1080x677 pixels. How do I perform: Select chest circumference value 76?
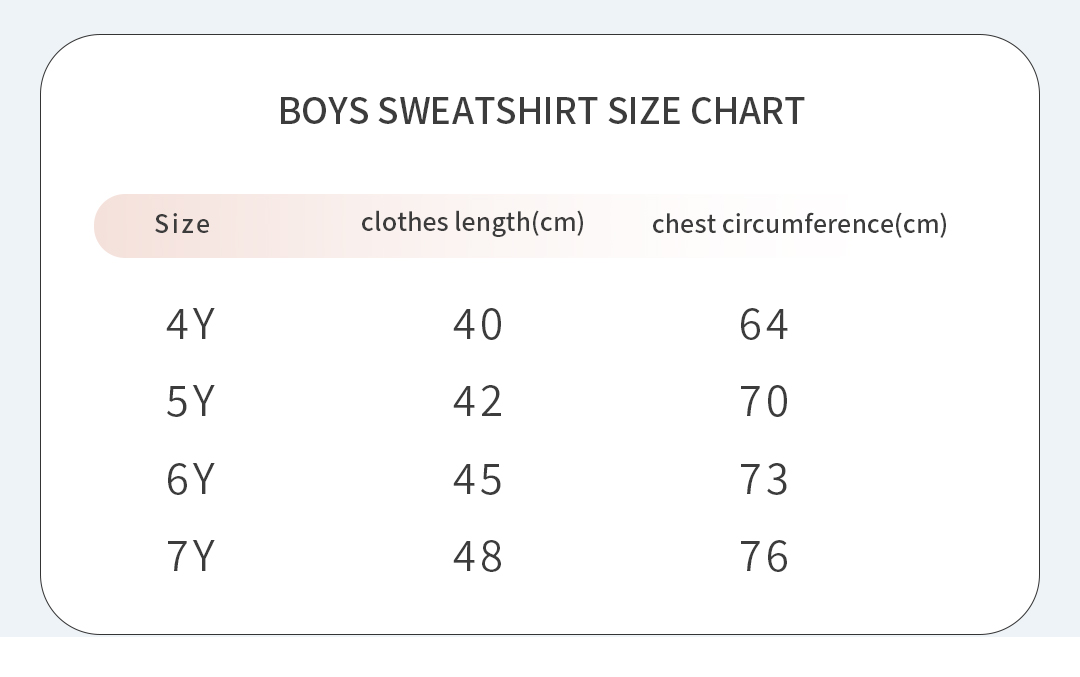point(764,556)
